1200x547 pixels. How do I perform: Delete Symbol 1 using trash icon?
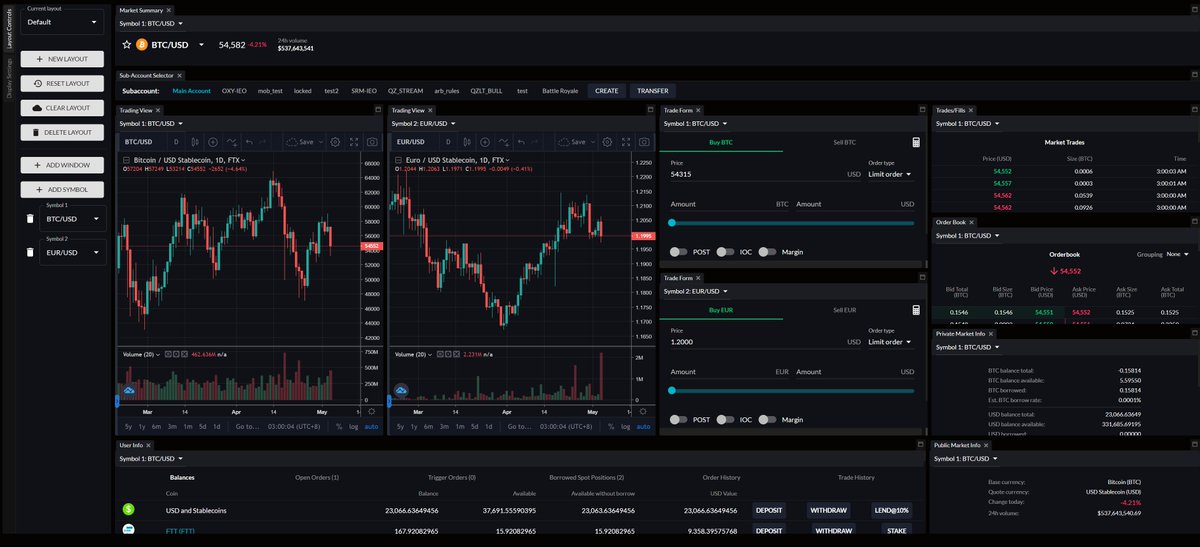coord(30,219)
